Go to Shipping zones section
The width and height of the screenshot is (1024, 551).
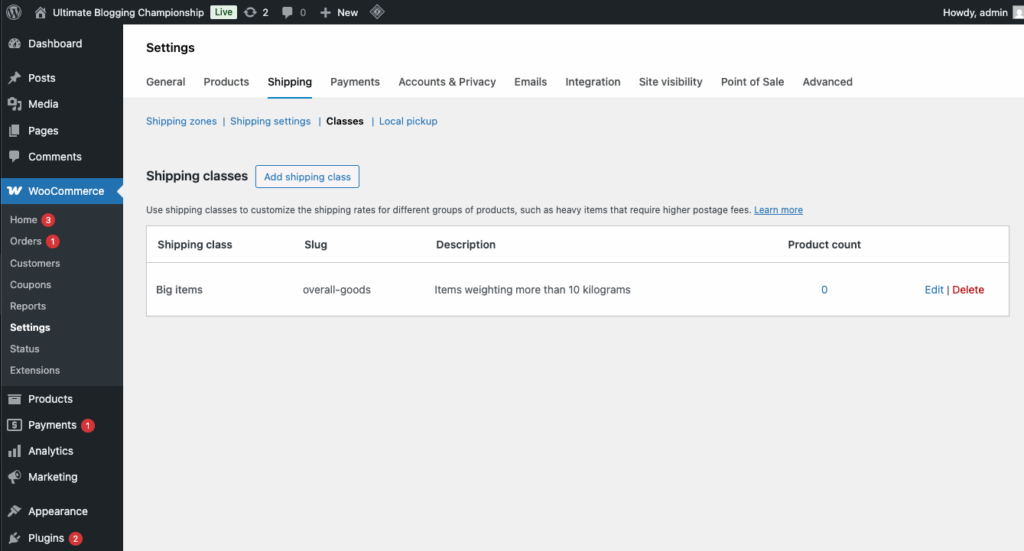pyautogui.click(x=182, y=121)
